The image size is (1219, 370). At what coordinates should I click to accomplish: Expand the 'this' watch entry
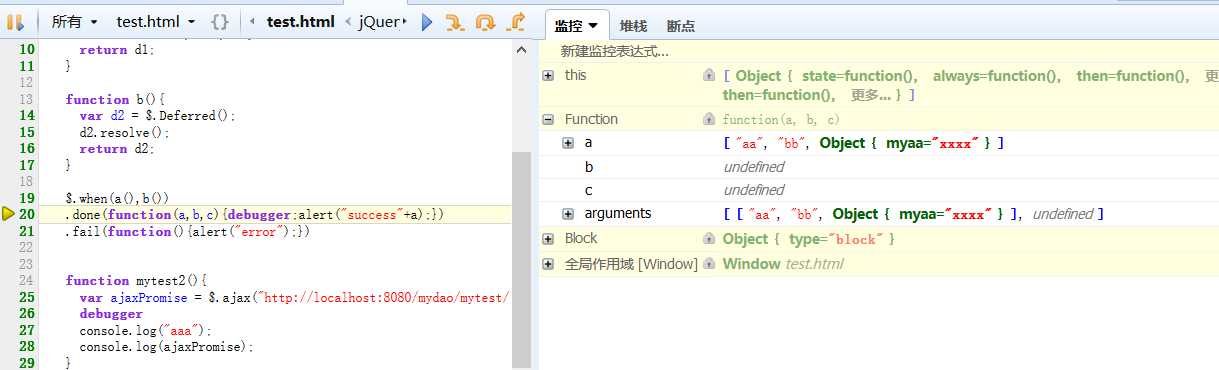pyautogui.click(x=548, y=75)
